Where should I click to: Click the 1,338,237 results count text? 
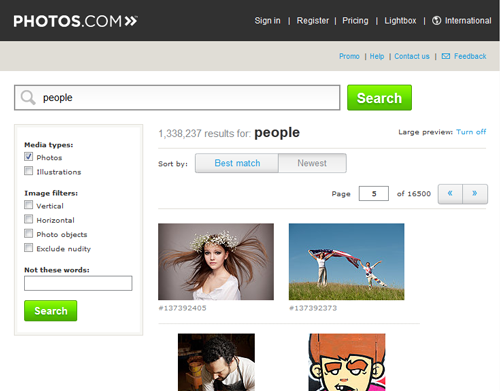tap(205, 133)
